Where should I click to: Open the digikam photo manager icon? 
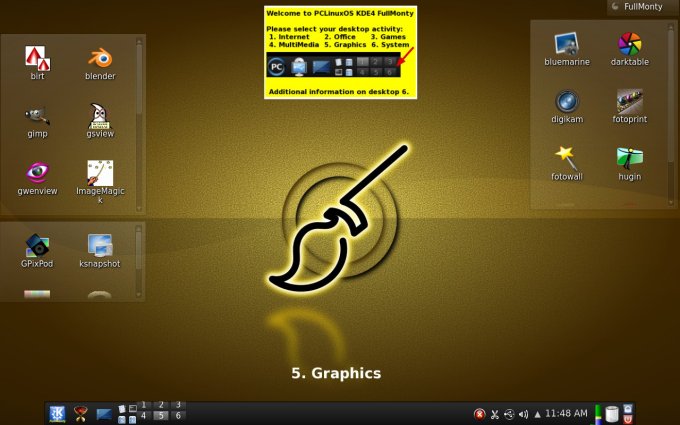(567, 101)
